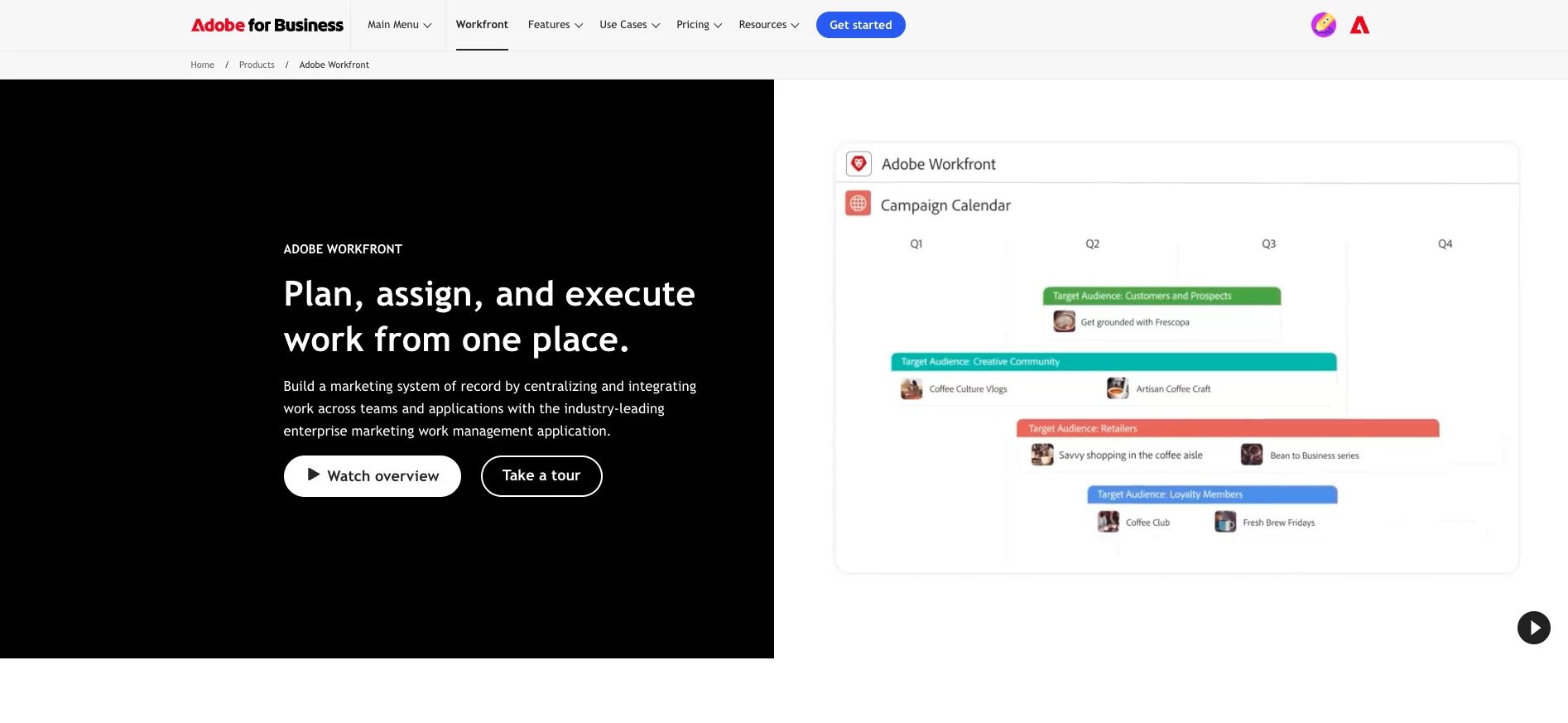Click Coffee Club thumbnail

pos(1109,522)
